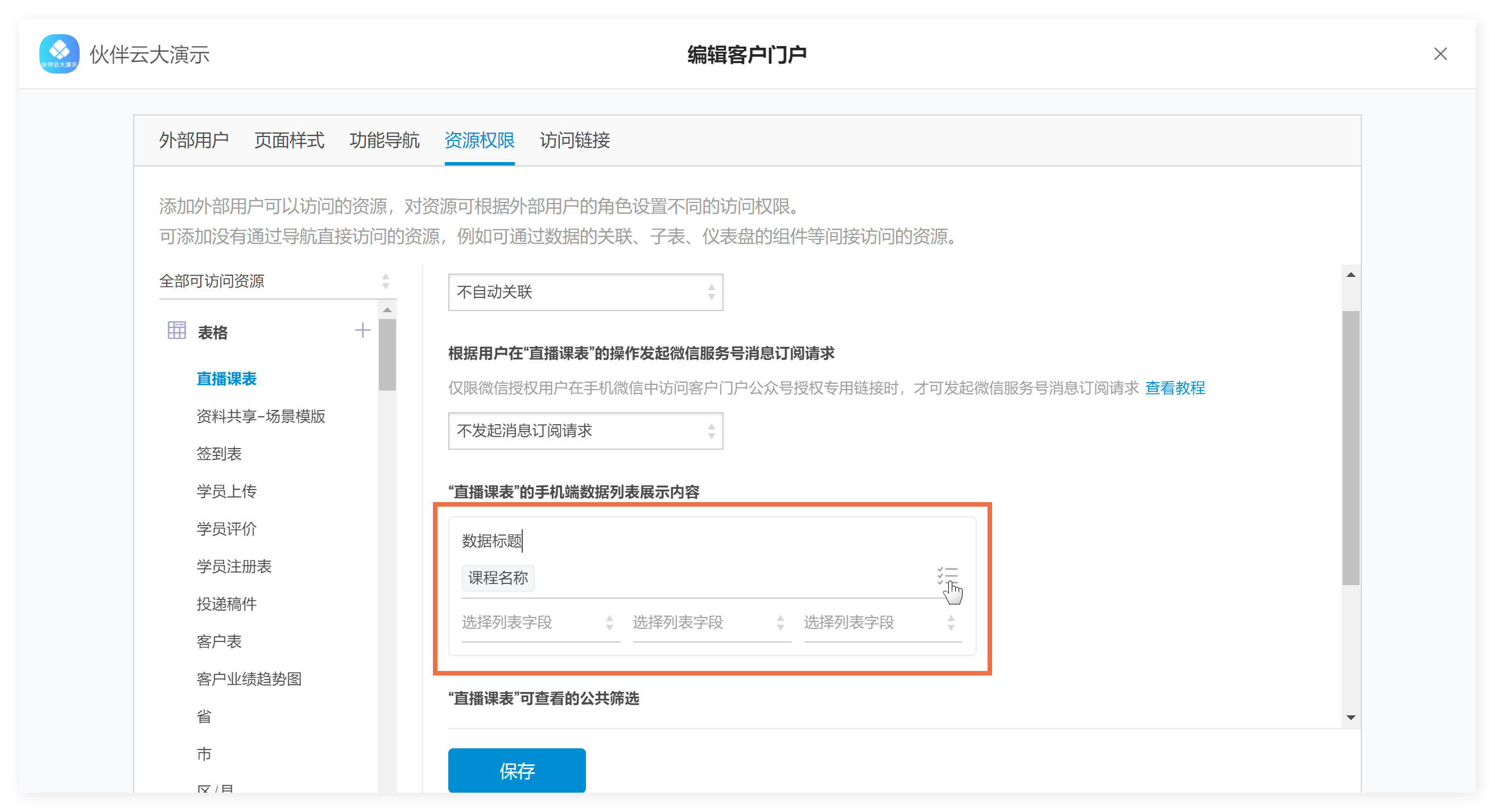The image size is (1495, 812).
Task: Click the table grid icon next to 表格
Action: (176, 330)
